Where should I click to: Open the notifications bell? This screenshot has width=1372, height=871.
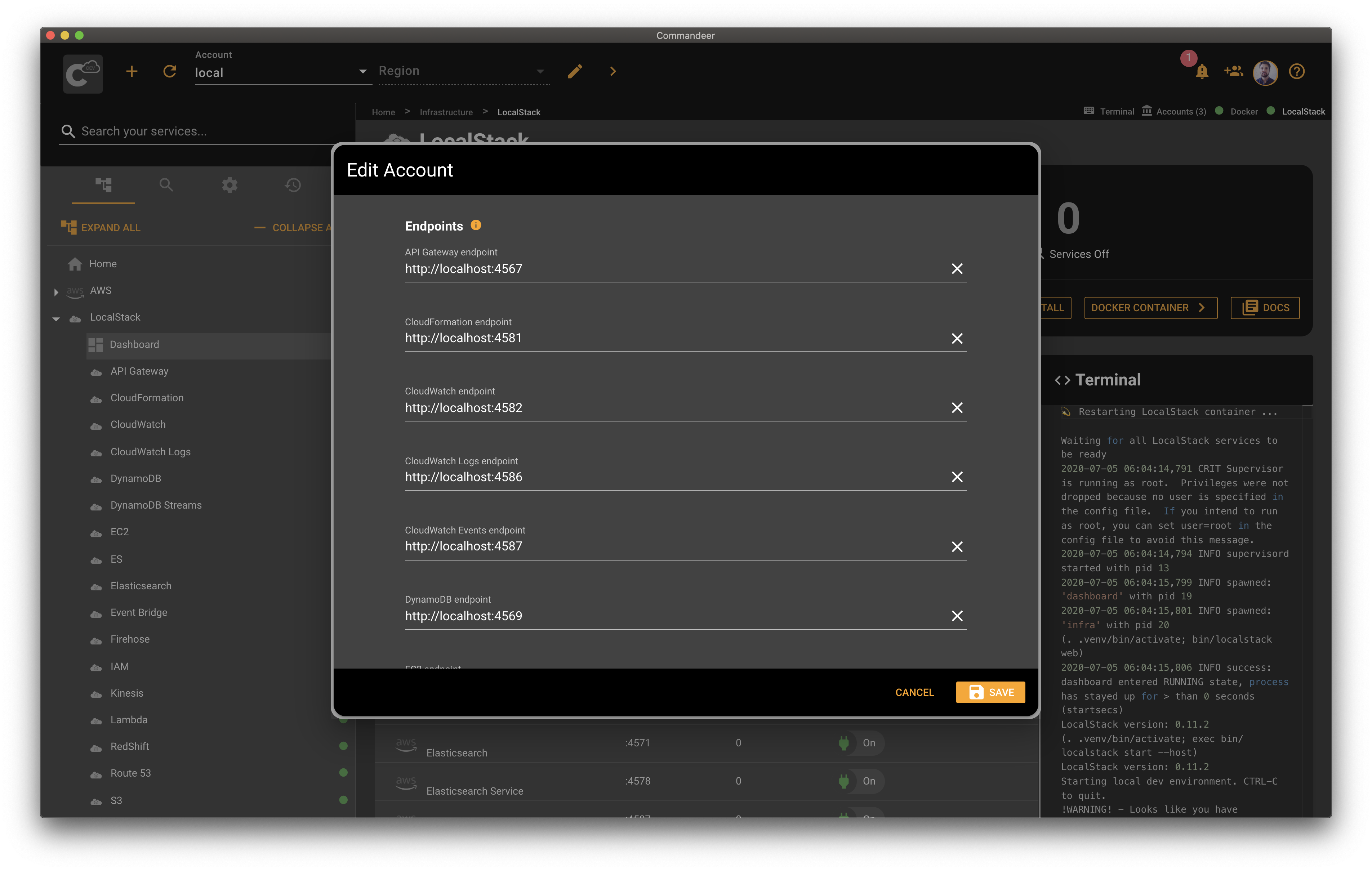tap(1202, 72)
